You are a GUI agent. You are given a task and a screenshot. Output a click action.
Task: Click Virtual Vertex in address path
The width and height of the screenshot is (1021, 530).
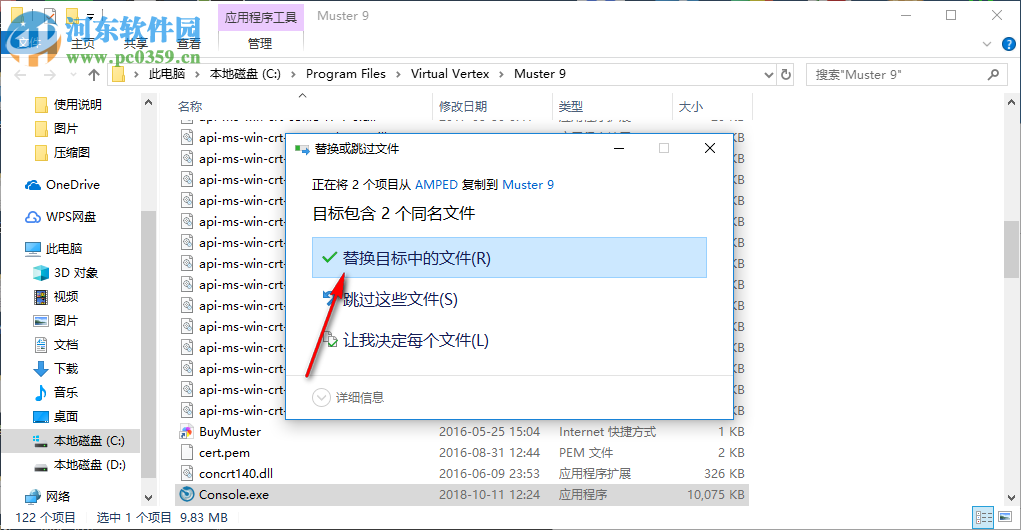click(x=450, y=74)
